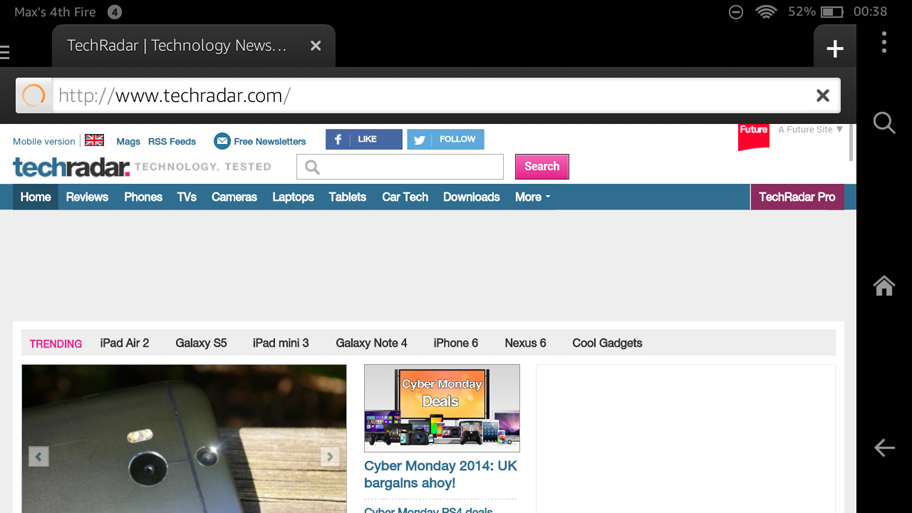The height and width of the screenshot is (513, 912).
Task: Show previous slide in carousel
Action: coord(38,457)
